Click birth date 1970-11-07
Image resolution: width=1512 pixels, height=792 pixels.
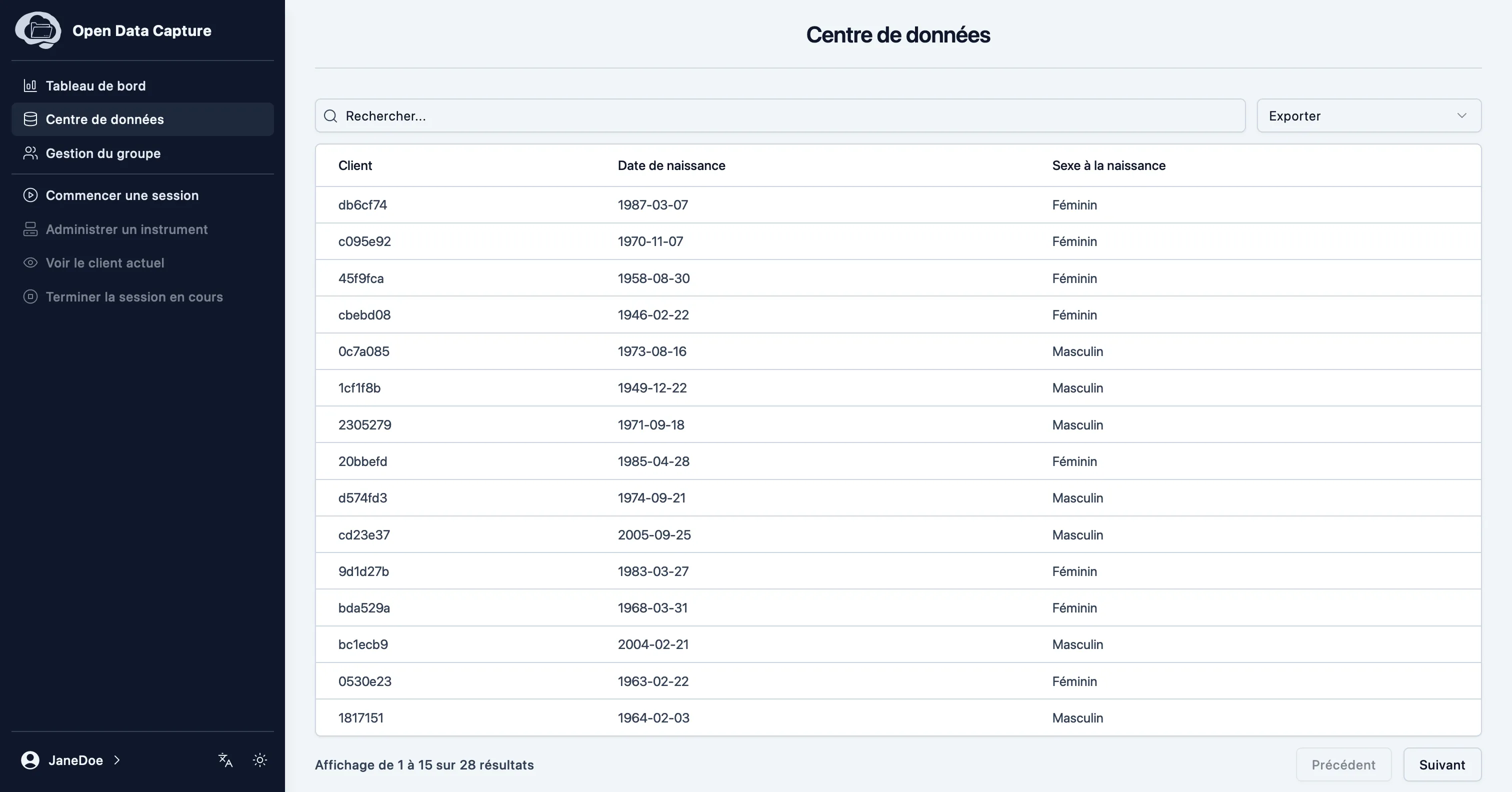tap(650, 241)
